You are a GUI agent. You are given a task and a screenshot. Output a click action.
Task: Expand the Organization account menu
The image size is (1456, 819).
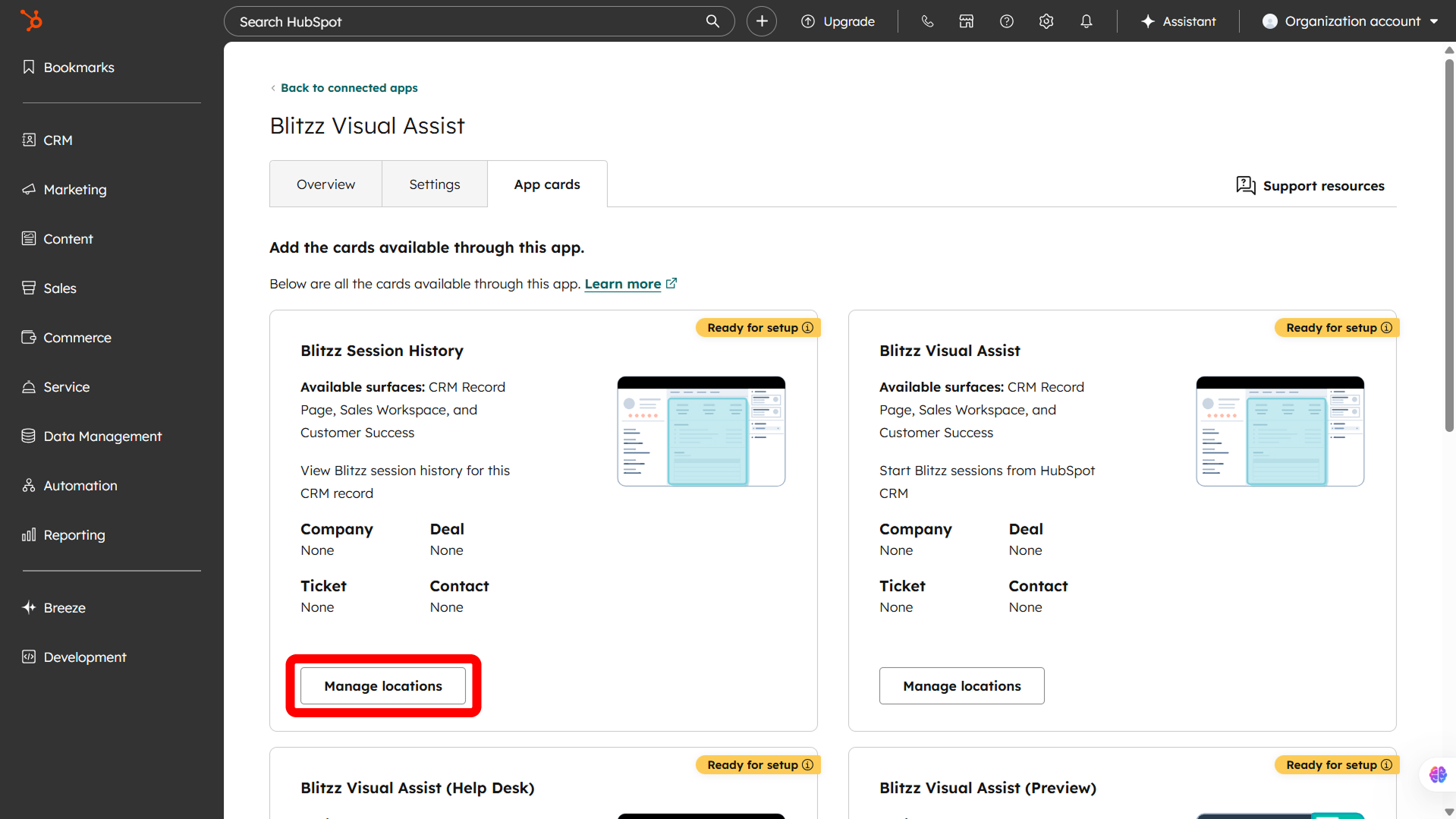[1351, 21]
